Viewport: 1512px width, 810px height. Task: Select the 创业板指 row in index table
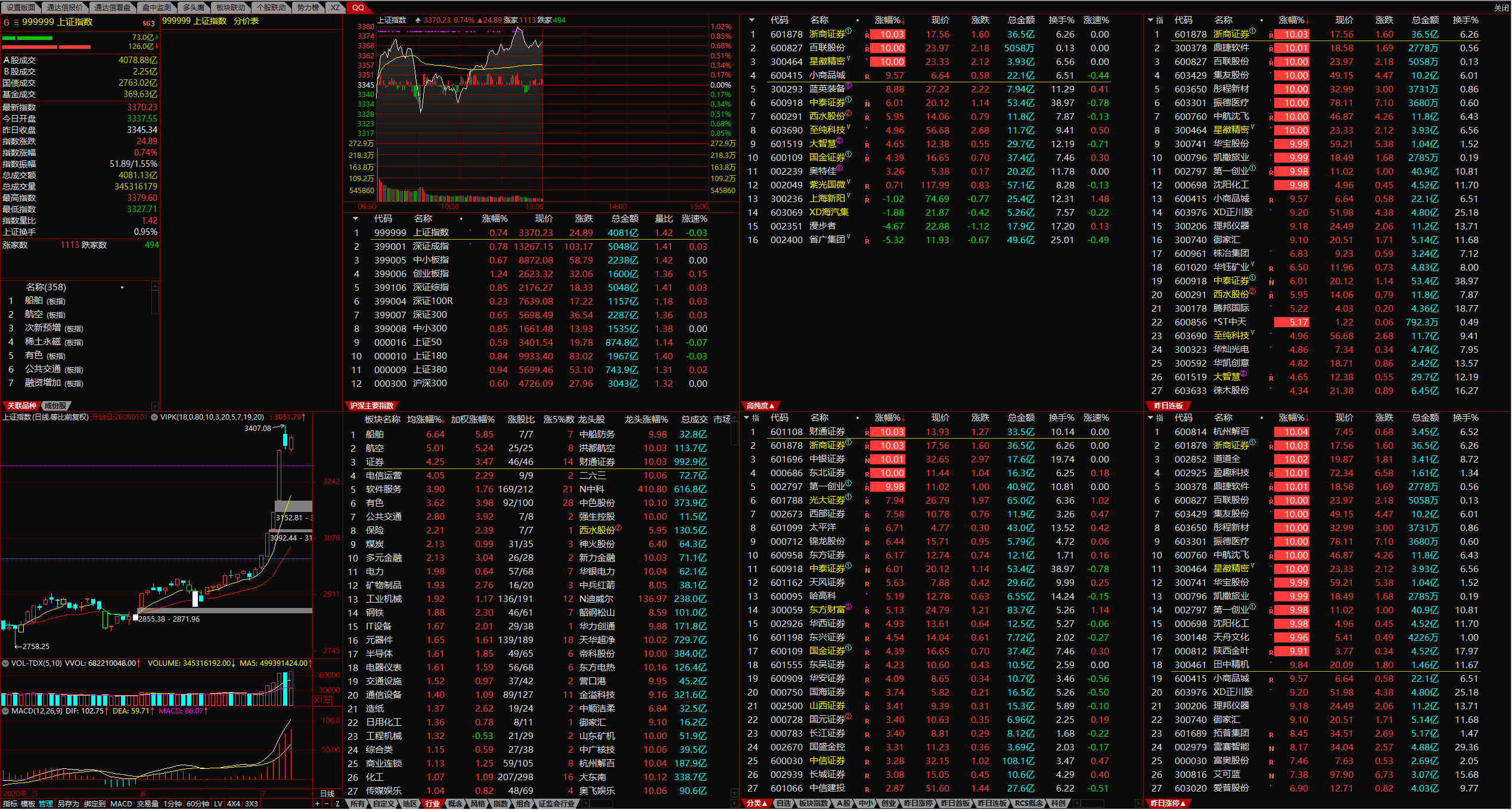(x=530, y=274)
